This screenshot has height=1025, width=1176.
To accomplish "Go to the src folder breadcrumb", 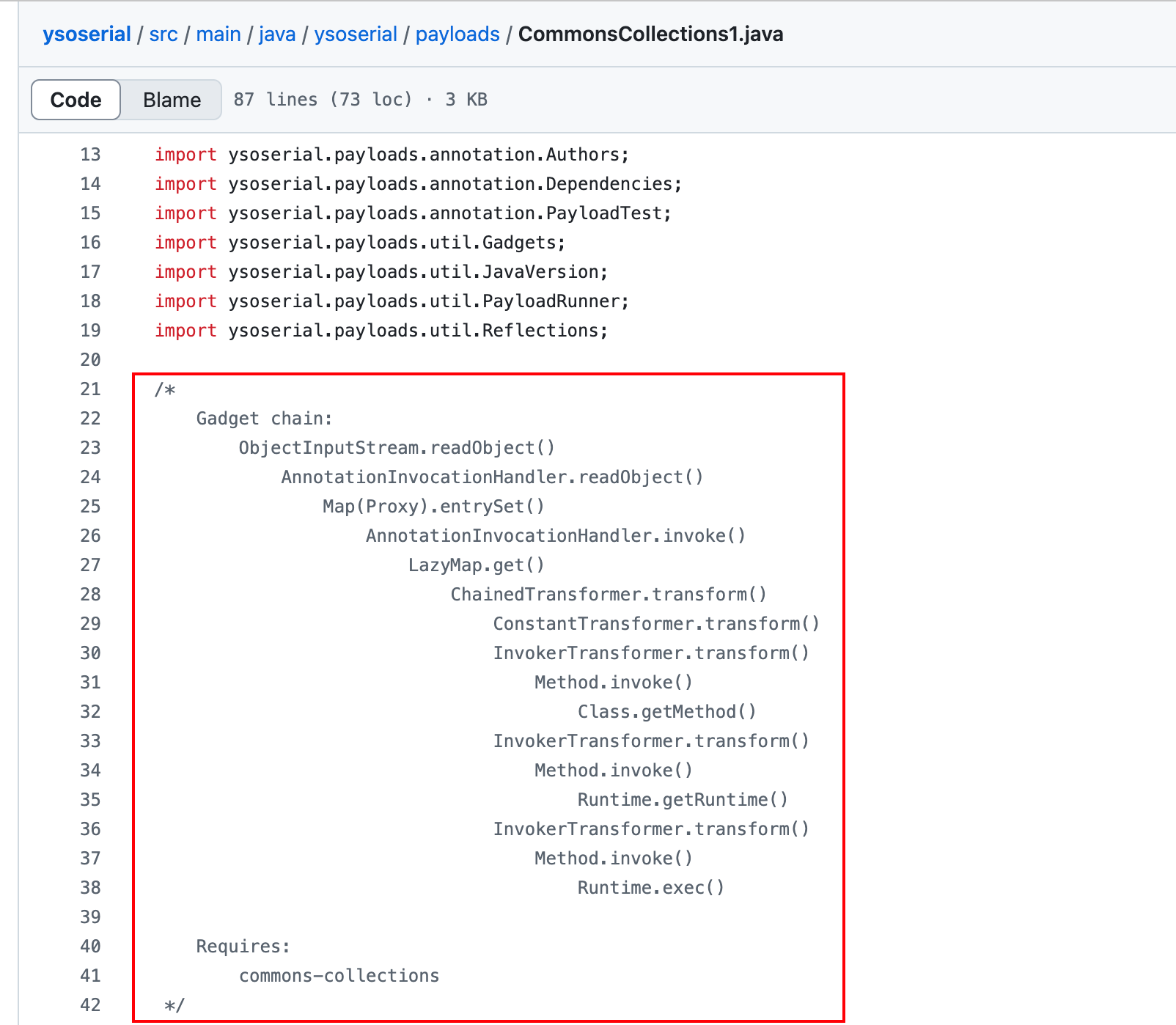I will tap(163, 34).
